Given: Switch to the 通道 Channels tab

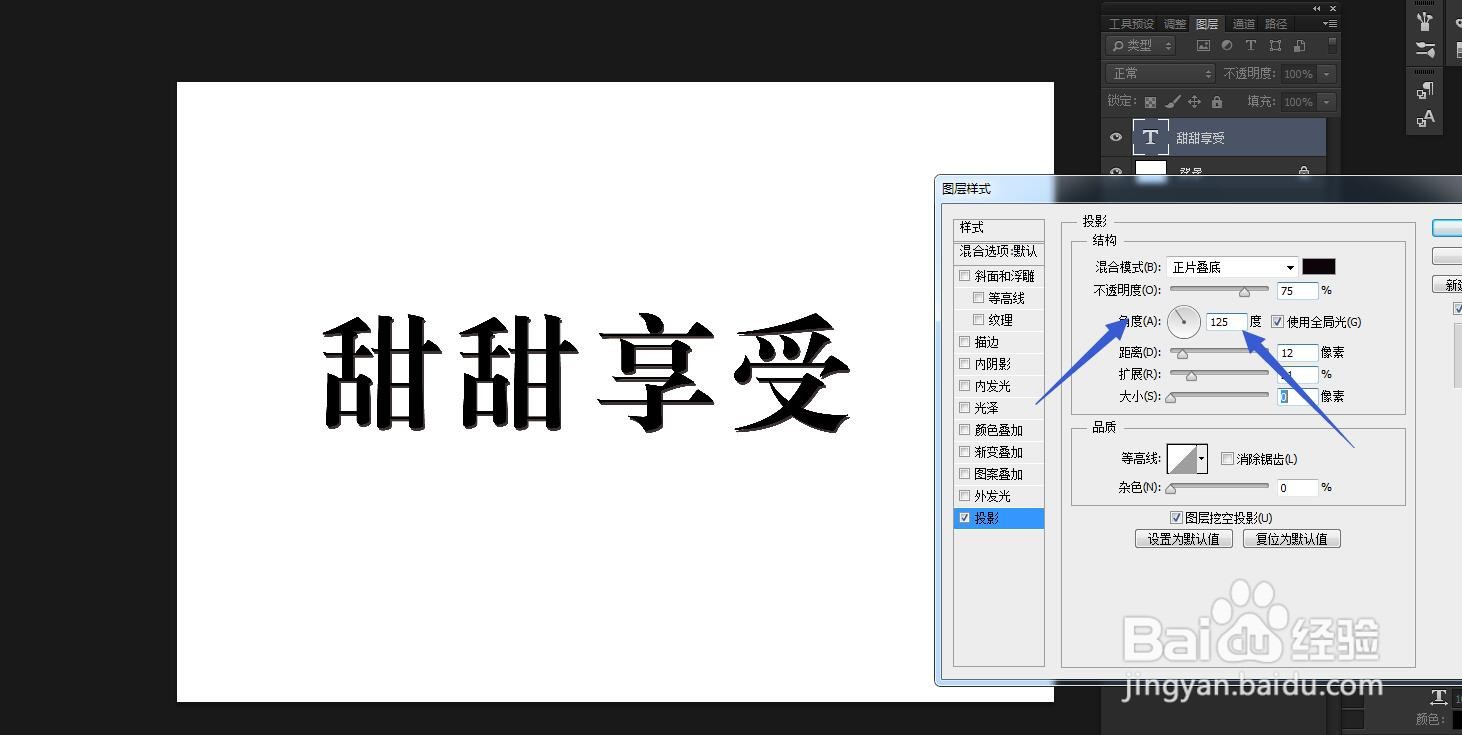Looking at the screenshot, I should [1245, 22].
